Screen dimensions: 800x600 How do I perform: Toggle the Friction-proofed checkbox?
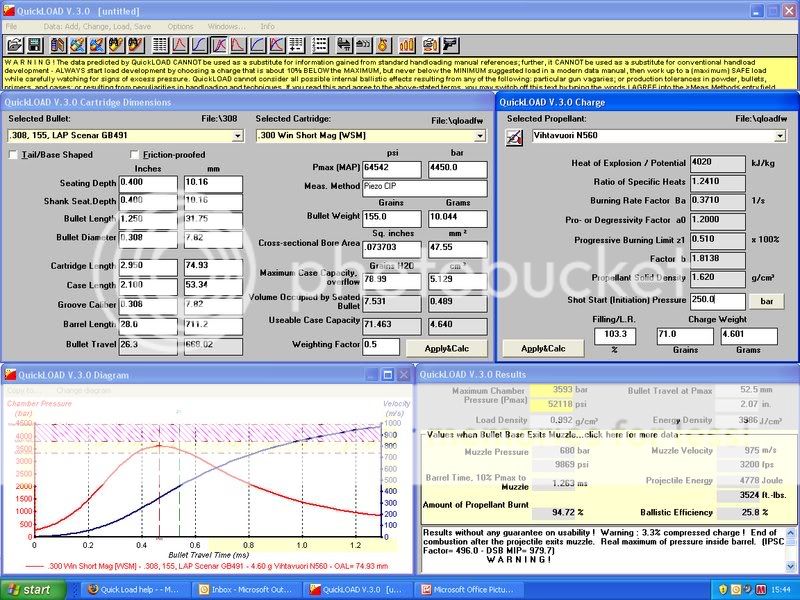(x=135, y=155)
